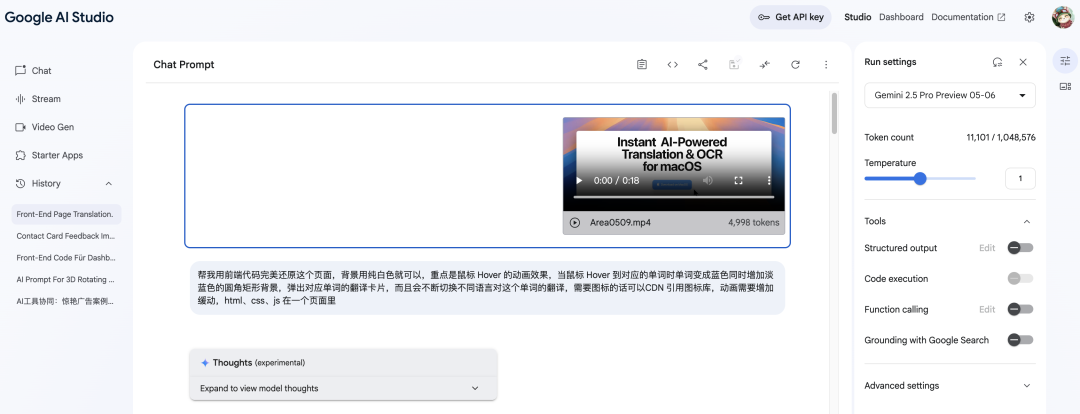Viewport: 1080px width, 414px height.
Task: Open history item Front-End Page Translation
Action: pyautogui.click(x=65, y=214)
